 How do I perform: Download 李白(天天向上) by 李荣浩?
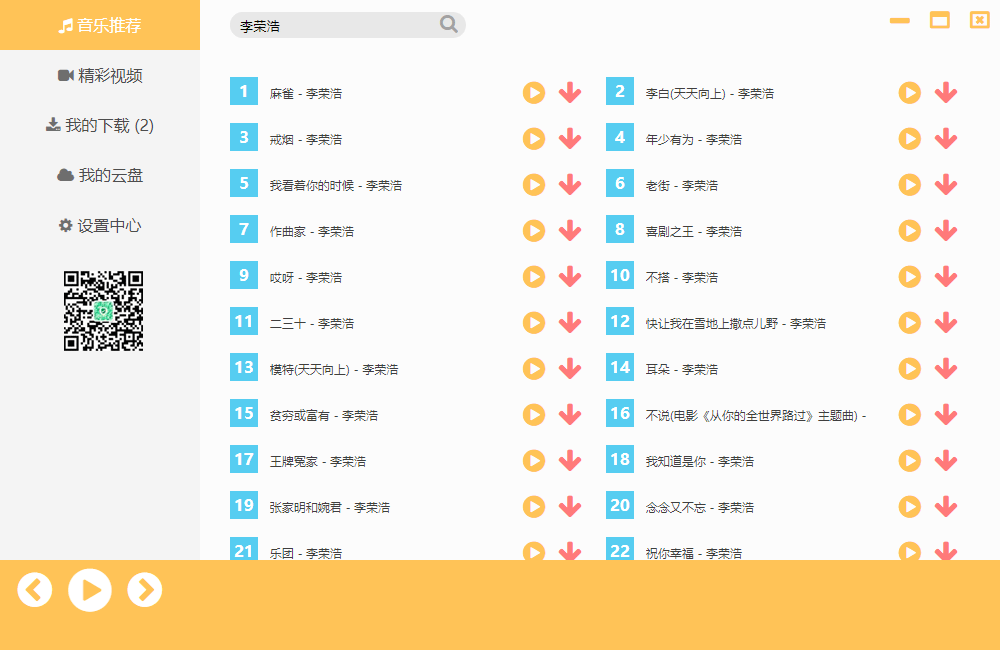click(x=945, y=92)
